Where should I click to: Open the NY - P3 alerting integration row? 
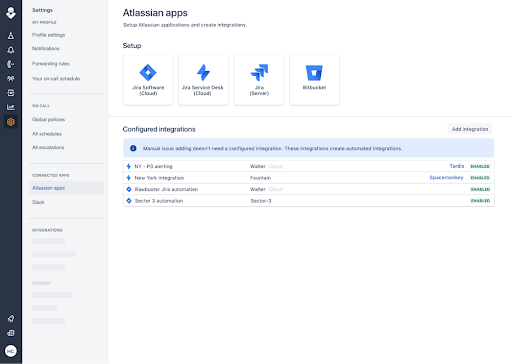(309, 166)
